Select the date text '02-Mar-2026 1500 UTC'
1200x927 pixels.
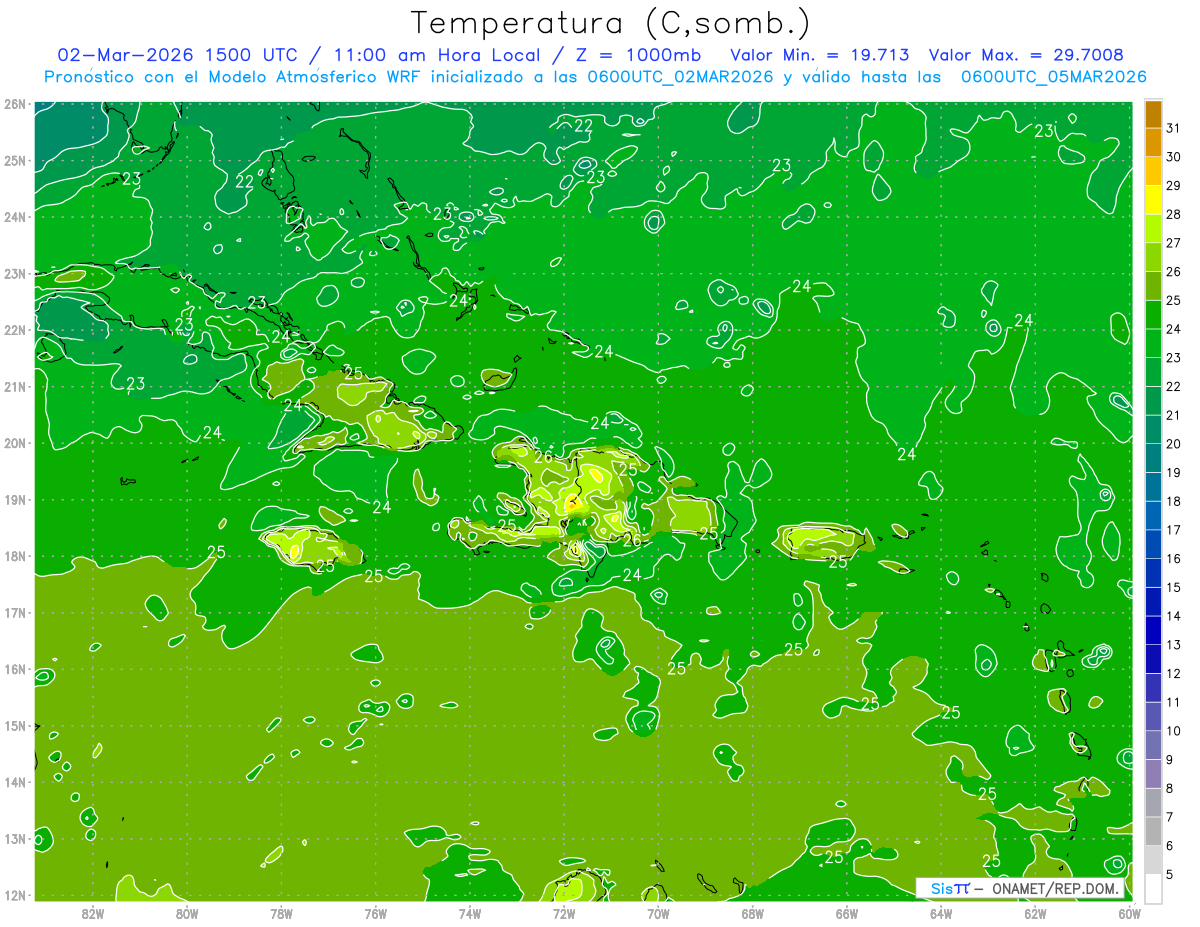(x=176, y=55)
